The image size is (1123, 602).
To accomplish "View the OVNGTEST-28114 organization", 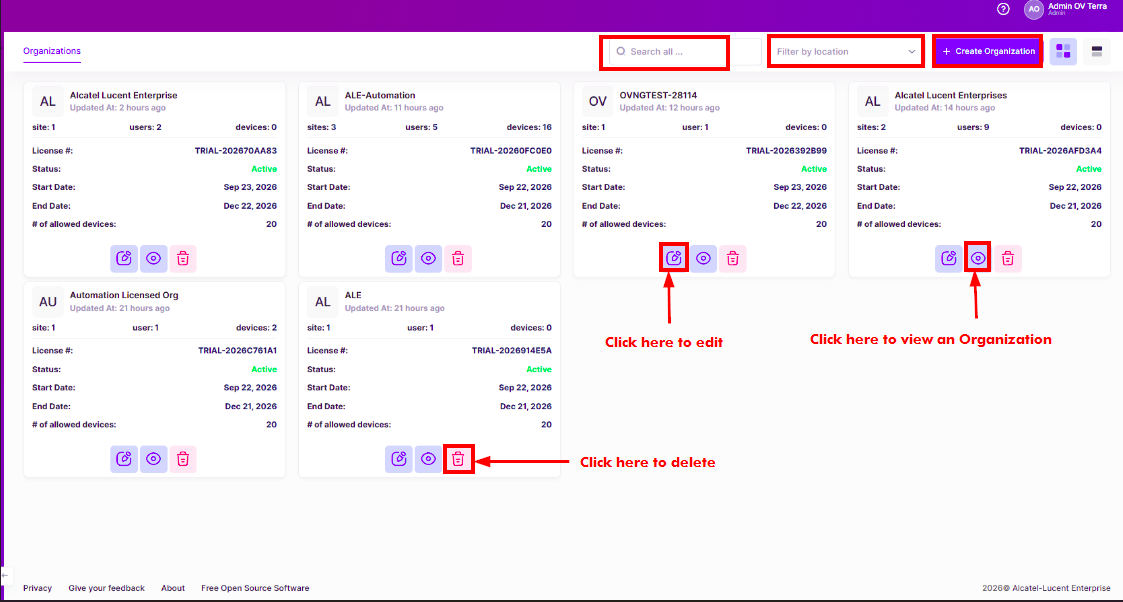I will [x=703, y=258].
